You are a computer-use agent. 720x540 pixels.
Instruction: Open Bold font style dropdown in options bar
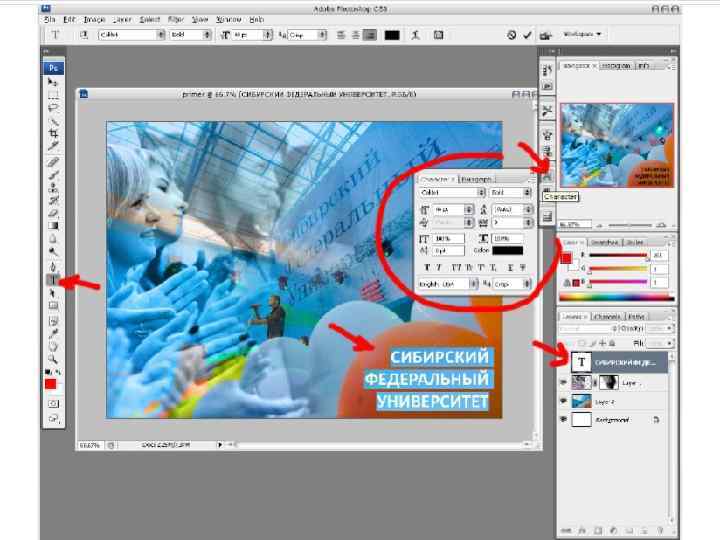click(x=207, y=34)
